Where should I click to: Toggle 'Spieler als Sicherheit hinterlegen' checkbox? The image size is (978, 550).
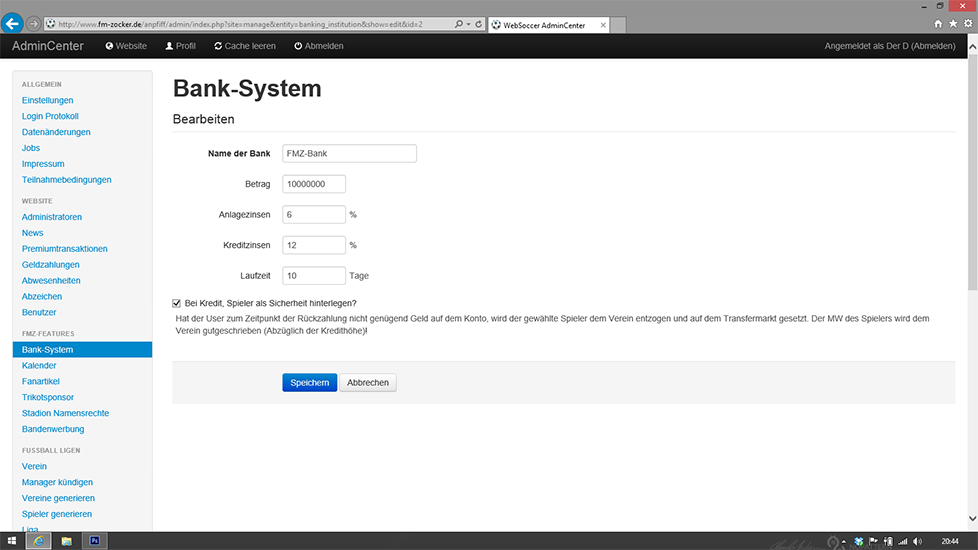[x=177, y=303]
